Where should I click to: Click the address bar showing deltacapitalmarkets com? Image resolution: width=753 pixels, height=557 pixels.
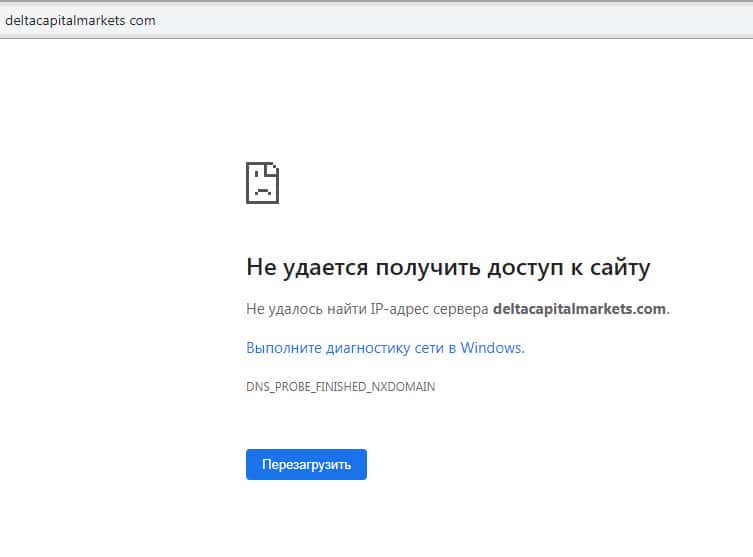pyautogui.click(x=376, y=21)
